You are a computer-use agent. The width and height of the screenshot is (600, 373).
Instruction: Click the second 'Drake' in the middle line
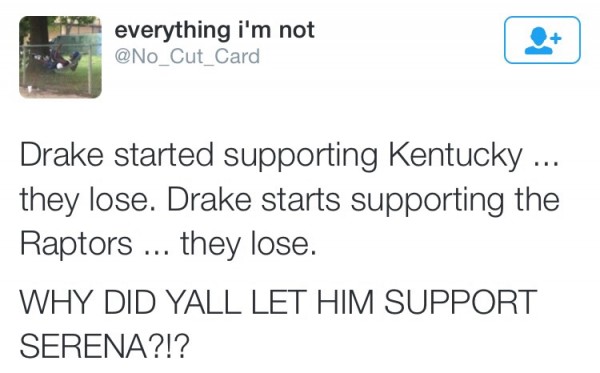(209, 199)
